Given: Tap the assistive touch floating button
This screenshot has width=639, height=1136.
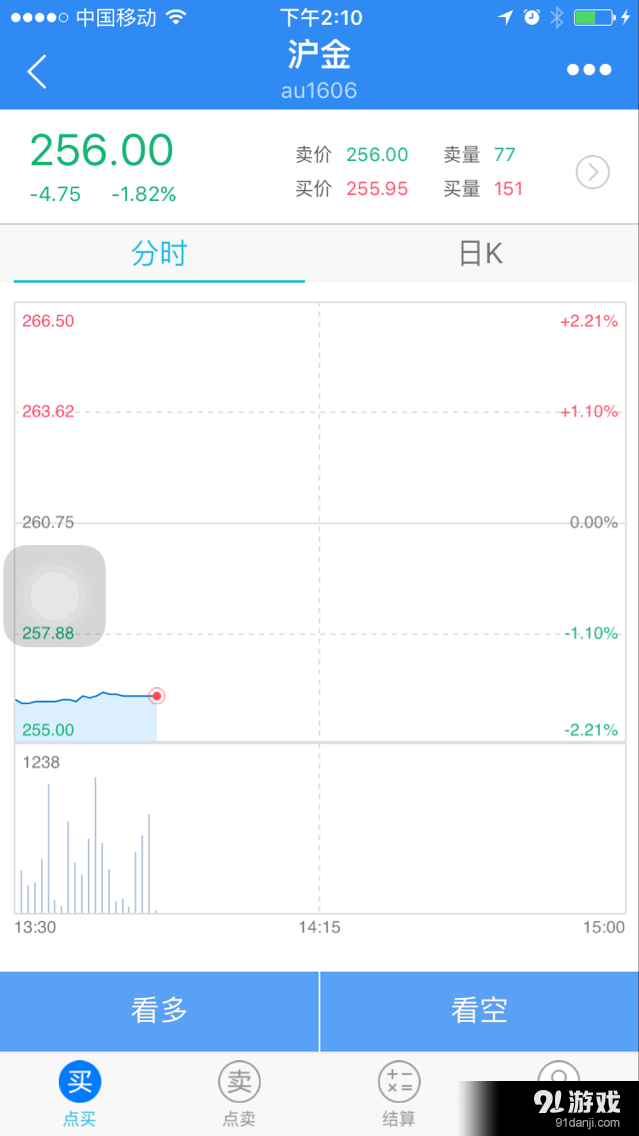Looking at the screenshot, I should point(55,595).
